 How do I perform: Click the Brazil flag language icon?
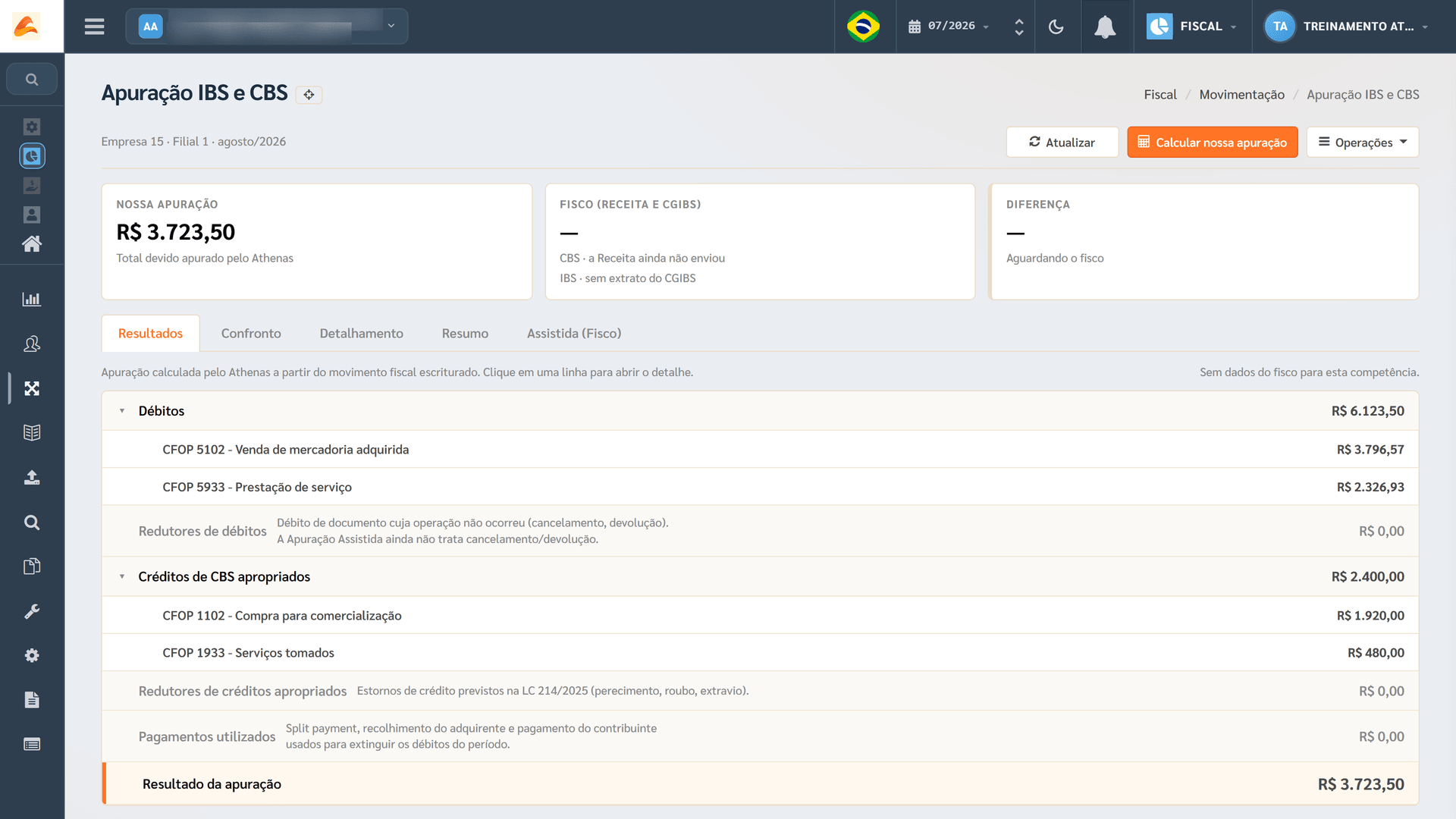pyautogui.click(x=863, y=27)
